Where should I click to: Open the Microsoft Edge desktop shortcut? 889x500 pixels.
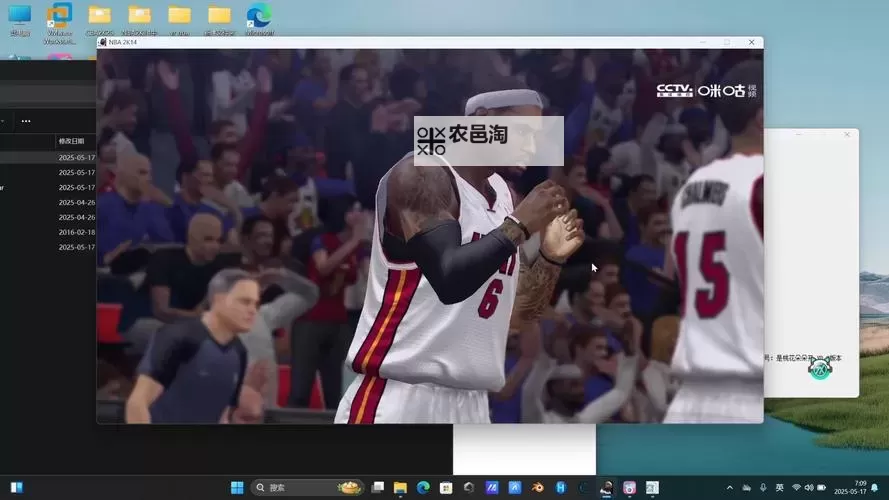pyautogui.click(x=260, y=21)
